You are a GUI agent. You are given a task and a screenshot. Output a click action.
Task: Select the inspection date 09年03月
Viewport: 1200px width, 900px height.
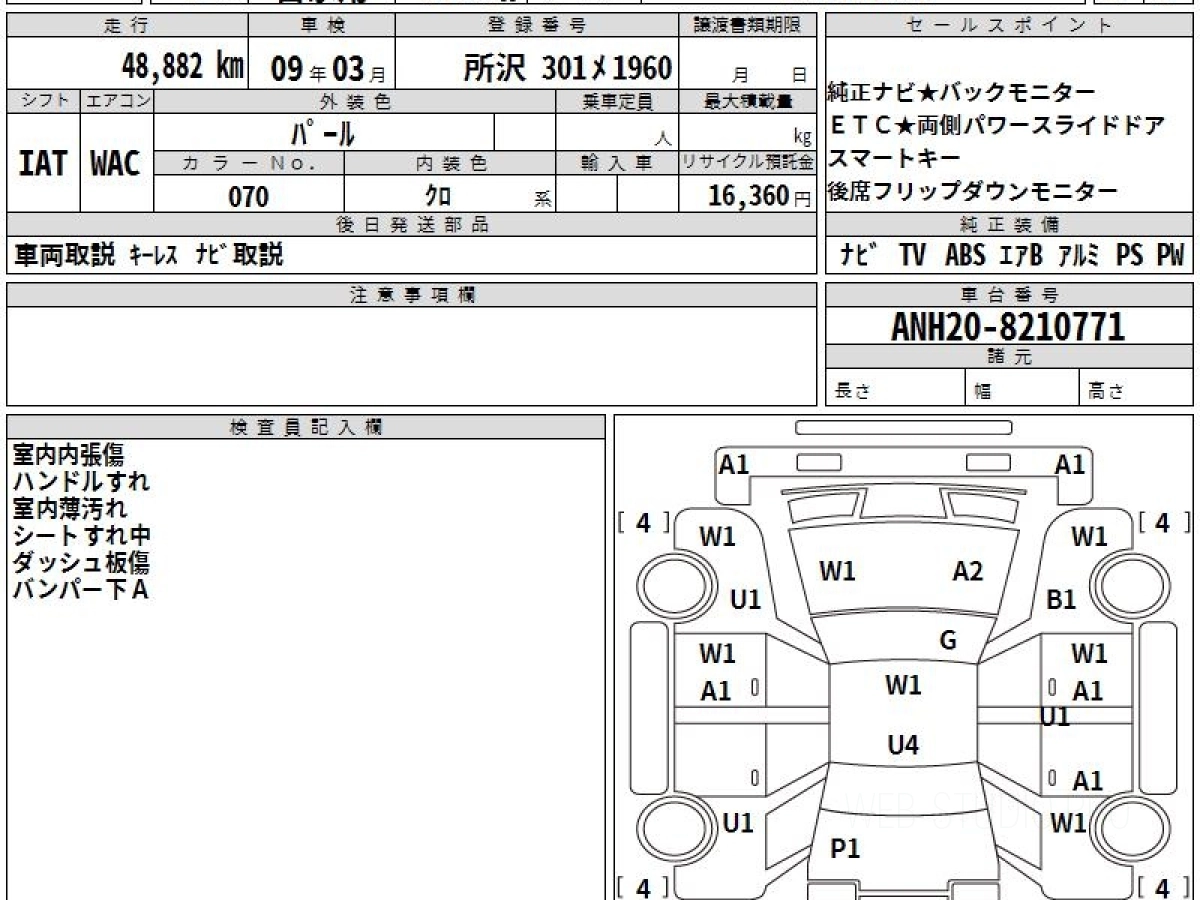[328, 69]
